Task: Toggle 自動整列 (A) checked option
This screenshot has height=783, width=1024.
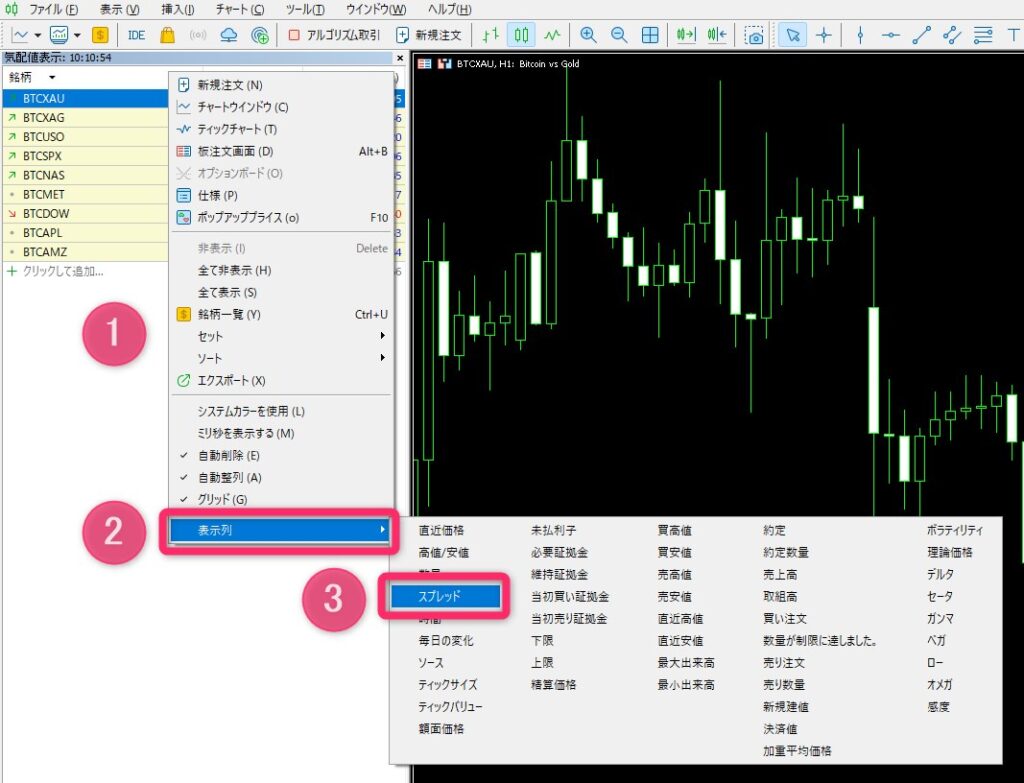Action: point(229,477)
